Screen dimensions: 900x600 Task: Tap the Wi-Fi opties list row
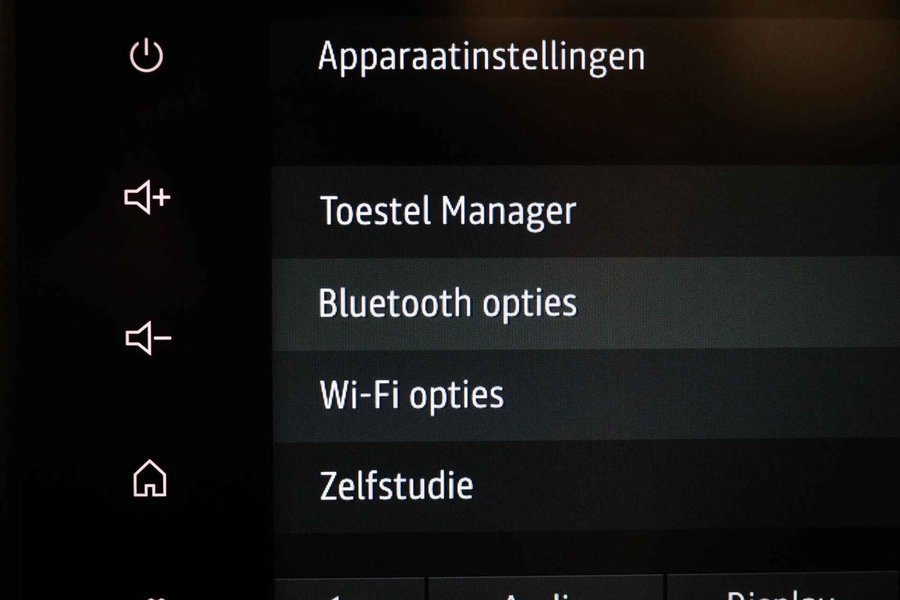point(586,396)
